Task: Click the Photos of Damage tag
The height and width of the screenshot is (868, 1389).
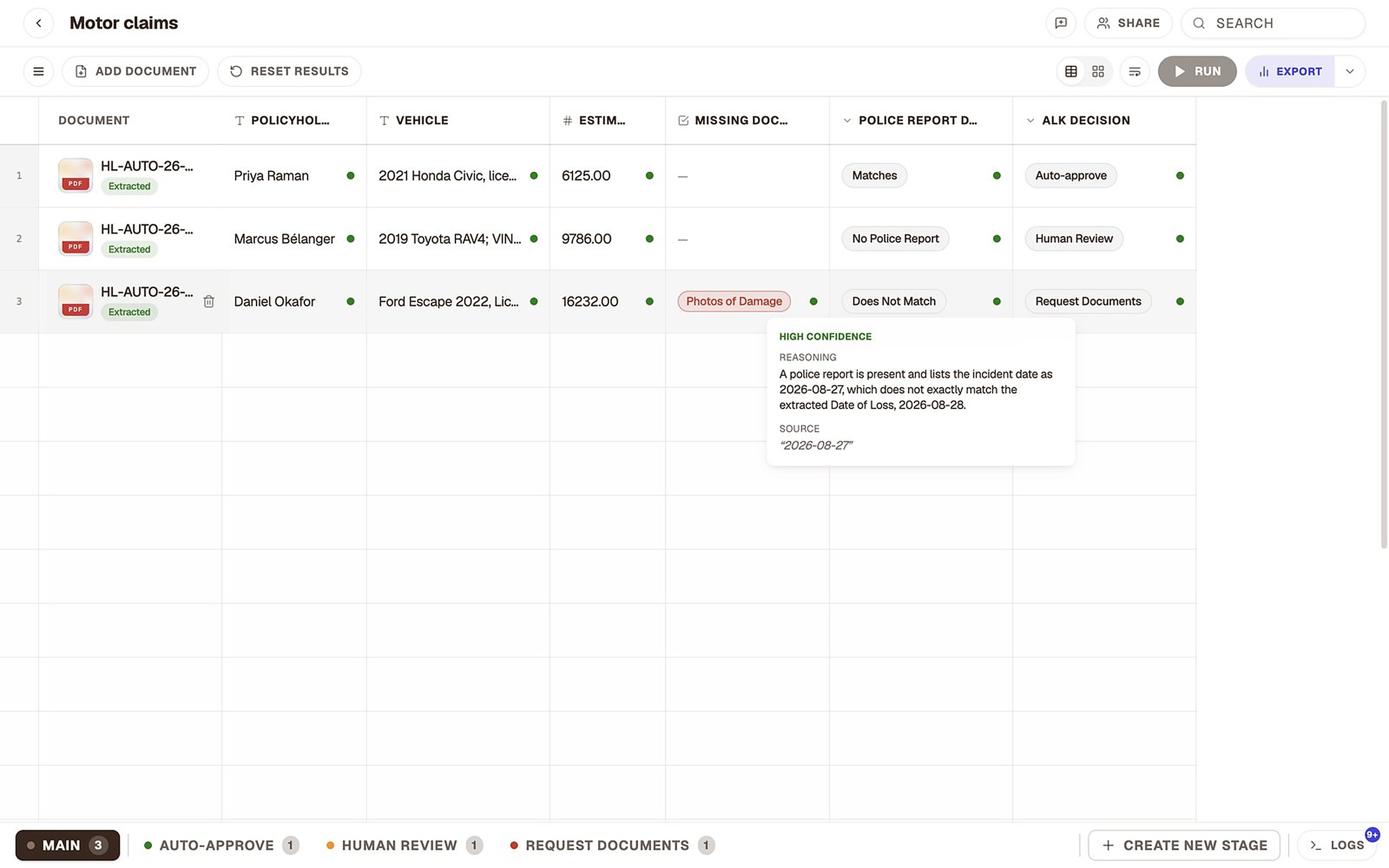Action: 734,301
